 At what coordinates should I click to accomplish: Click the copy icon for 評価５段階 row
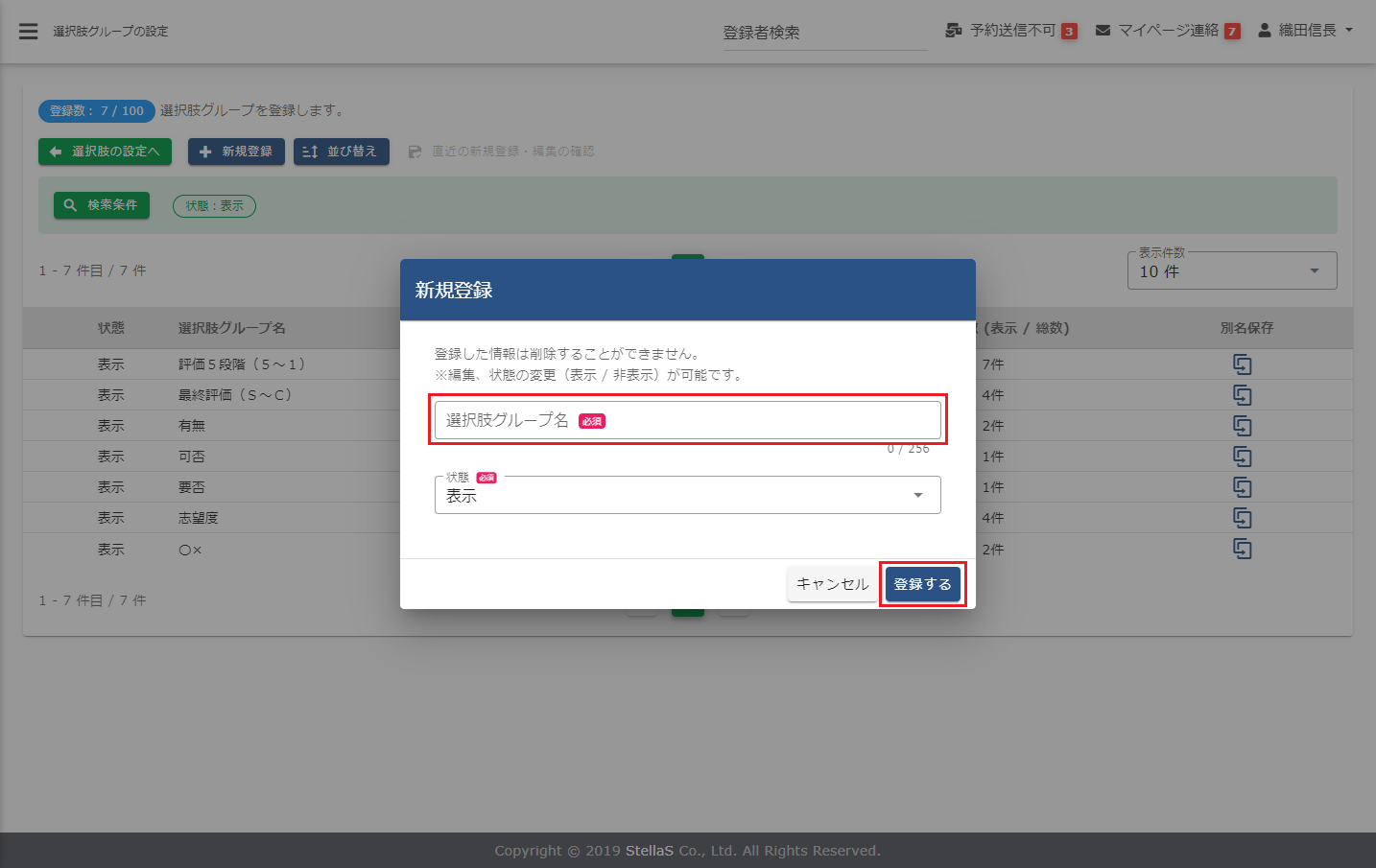tap(1242, 364)
